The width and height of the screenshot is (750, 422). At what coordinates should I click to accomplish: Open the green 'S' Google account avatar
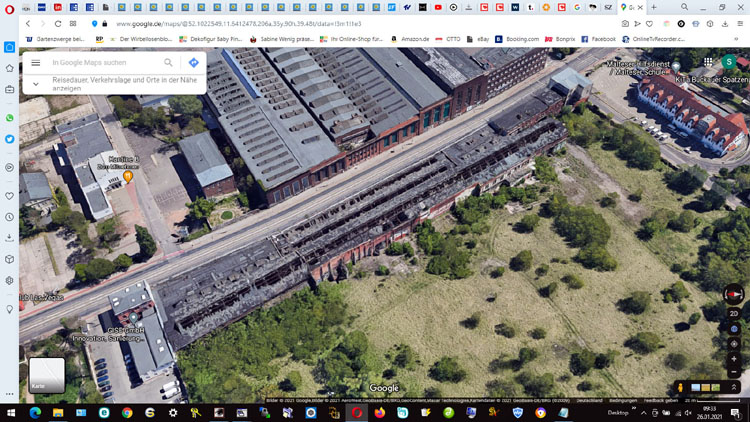point(728,62)
